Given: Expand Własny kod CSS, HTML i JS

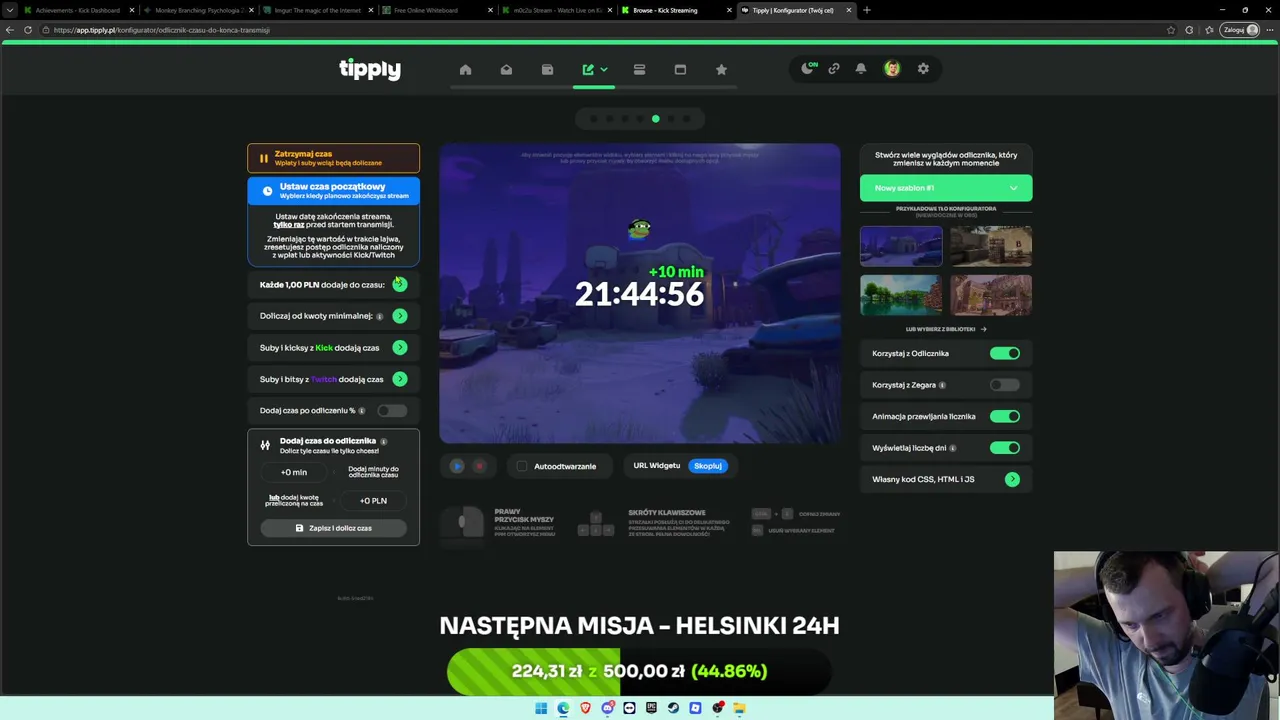Looking at the screenshot, I should click(1012, 479).
